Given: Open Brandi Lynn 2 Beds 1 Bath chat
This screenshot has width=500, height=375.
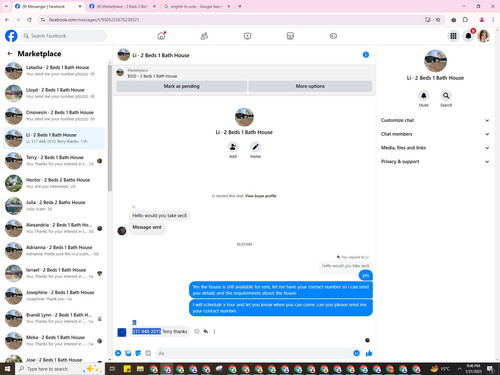Looking at the screenshot, I should point(54,318).
